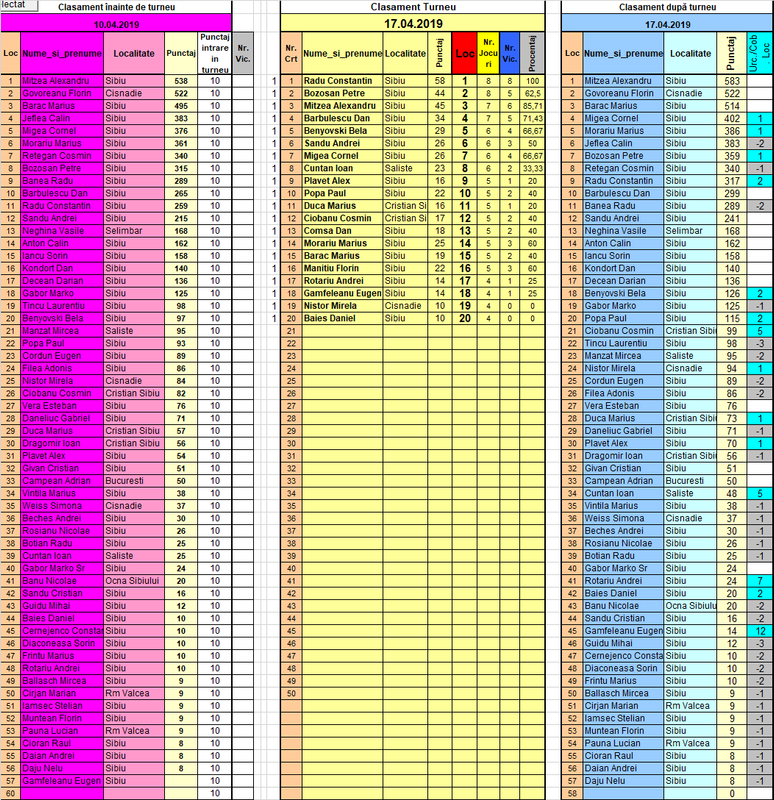774x800 pixels.
Task: Click the 'Urc./Cob. Loc' column header
Action: pos(760,53)
